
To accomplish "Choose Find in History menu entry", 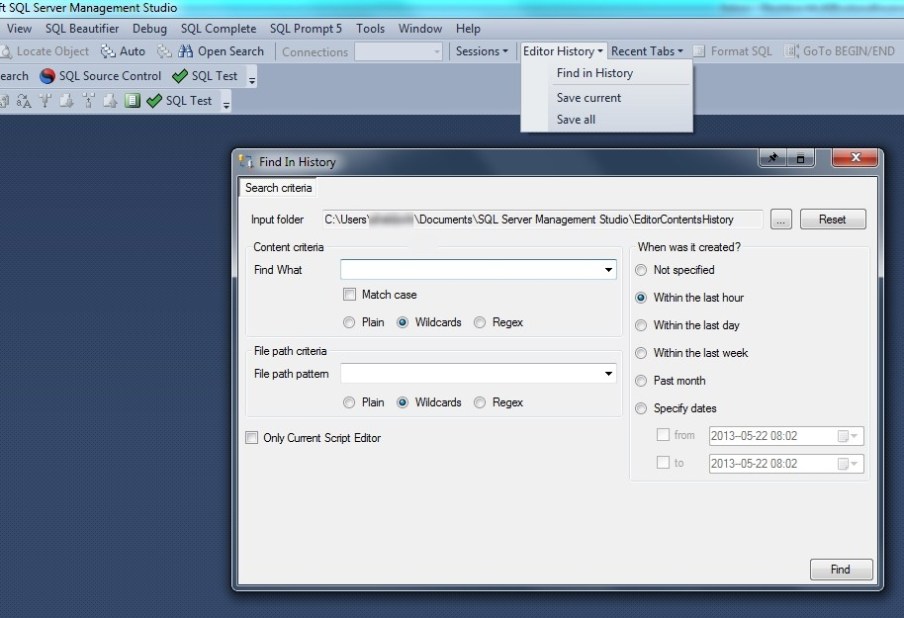I will pos(606,73).
